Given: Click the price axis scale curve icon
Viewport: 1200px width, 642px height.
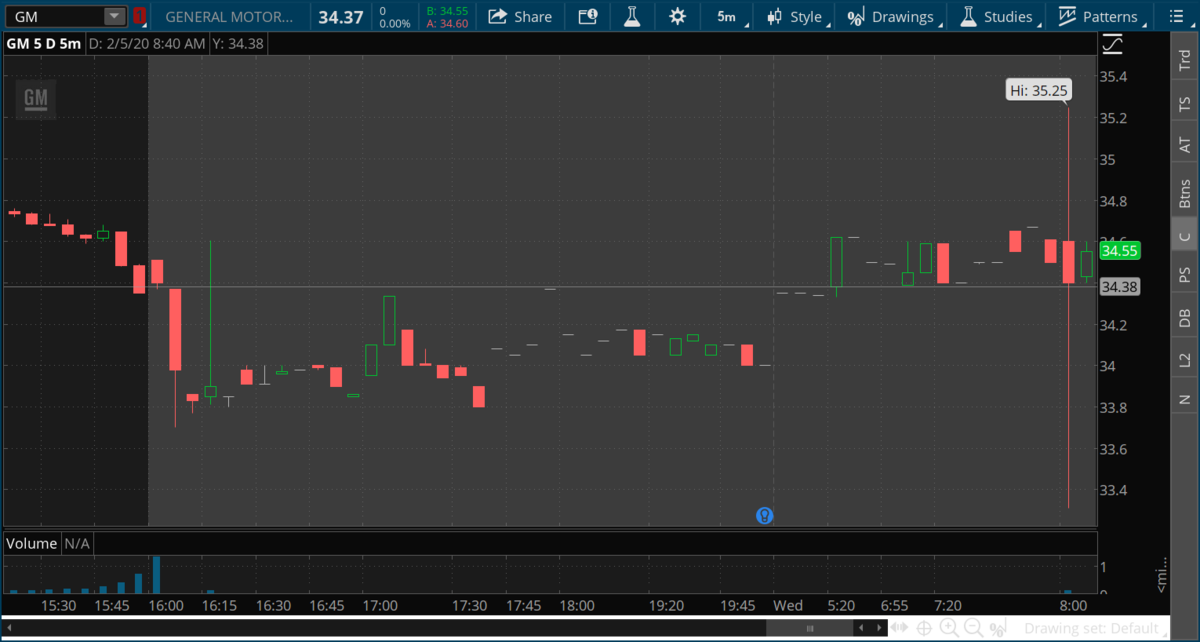Looking at the screenshot, I should (x=1112, y=45).
